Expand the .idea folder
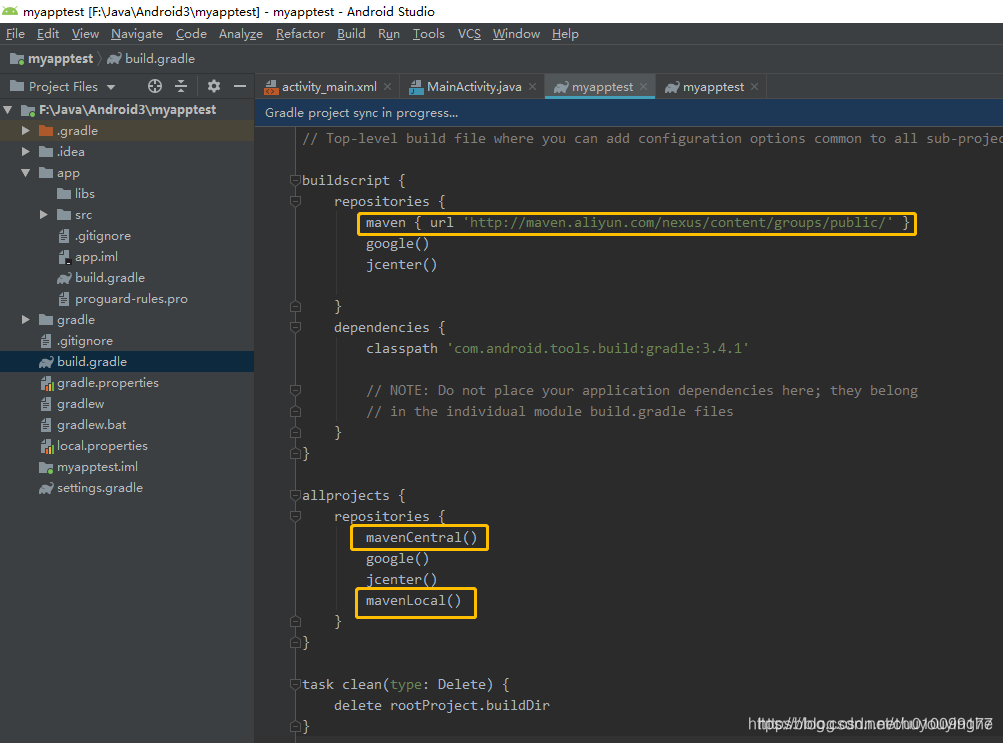 click(26, 152)
